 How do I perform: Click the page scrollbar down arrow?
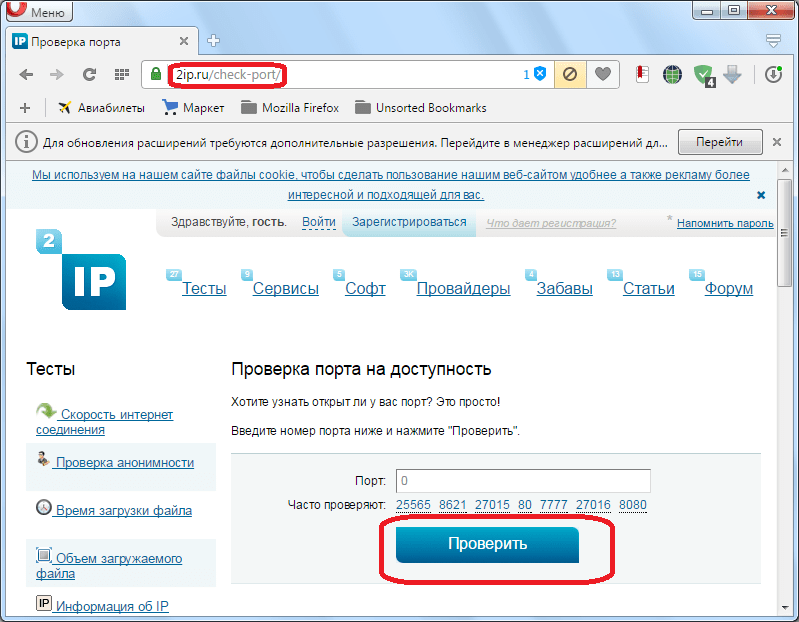(x=785, y=608)
